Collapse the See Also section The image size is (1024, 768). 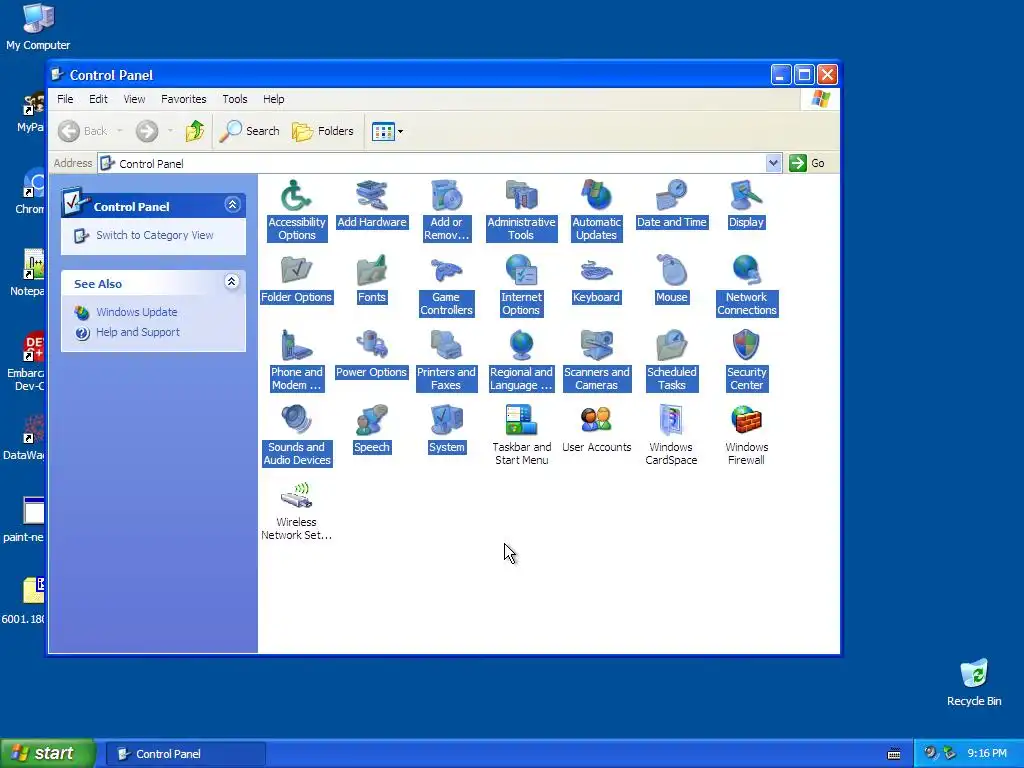(231, 281)
